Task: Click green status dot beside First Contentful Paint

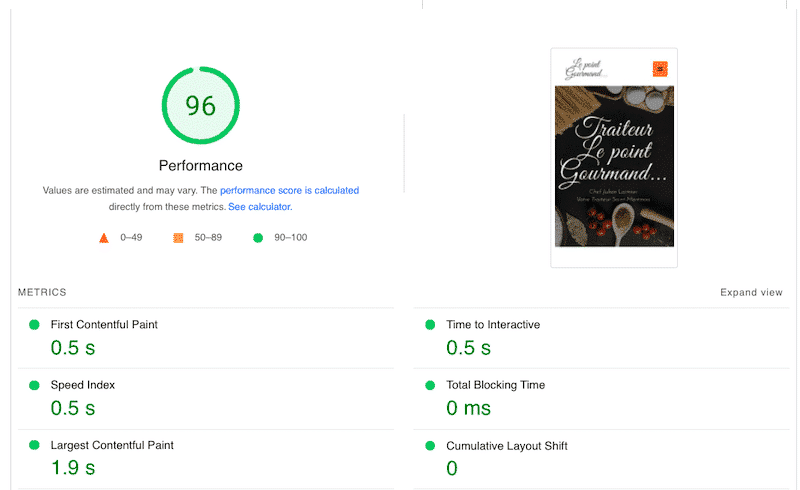Action: click(x=34, y=325)
